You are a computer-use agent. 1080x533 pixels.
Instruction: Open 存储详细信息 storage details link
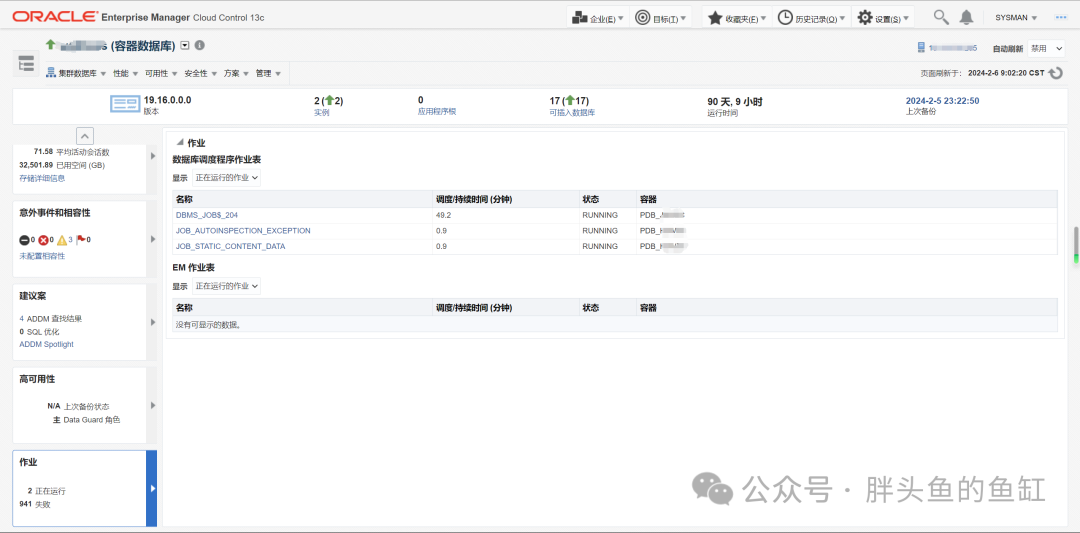coord(42,178)
